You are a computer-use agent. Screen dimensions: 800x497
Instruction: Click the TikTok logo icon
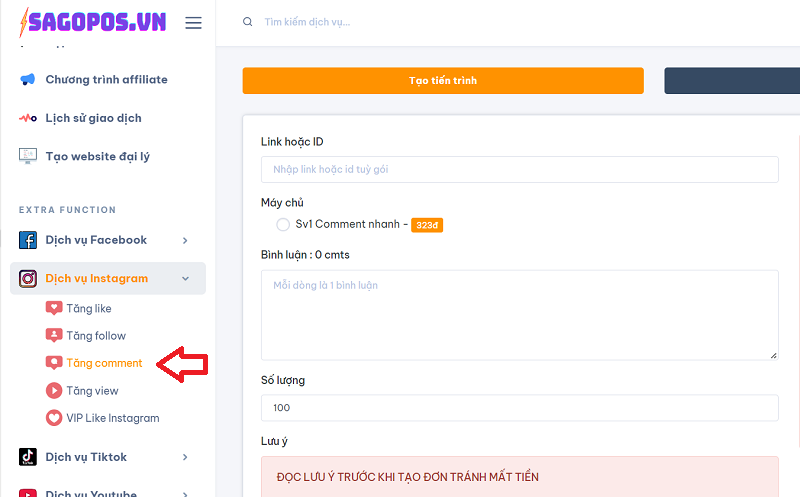point(28,457)
